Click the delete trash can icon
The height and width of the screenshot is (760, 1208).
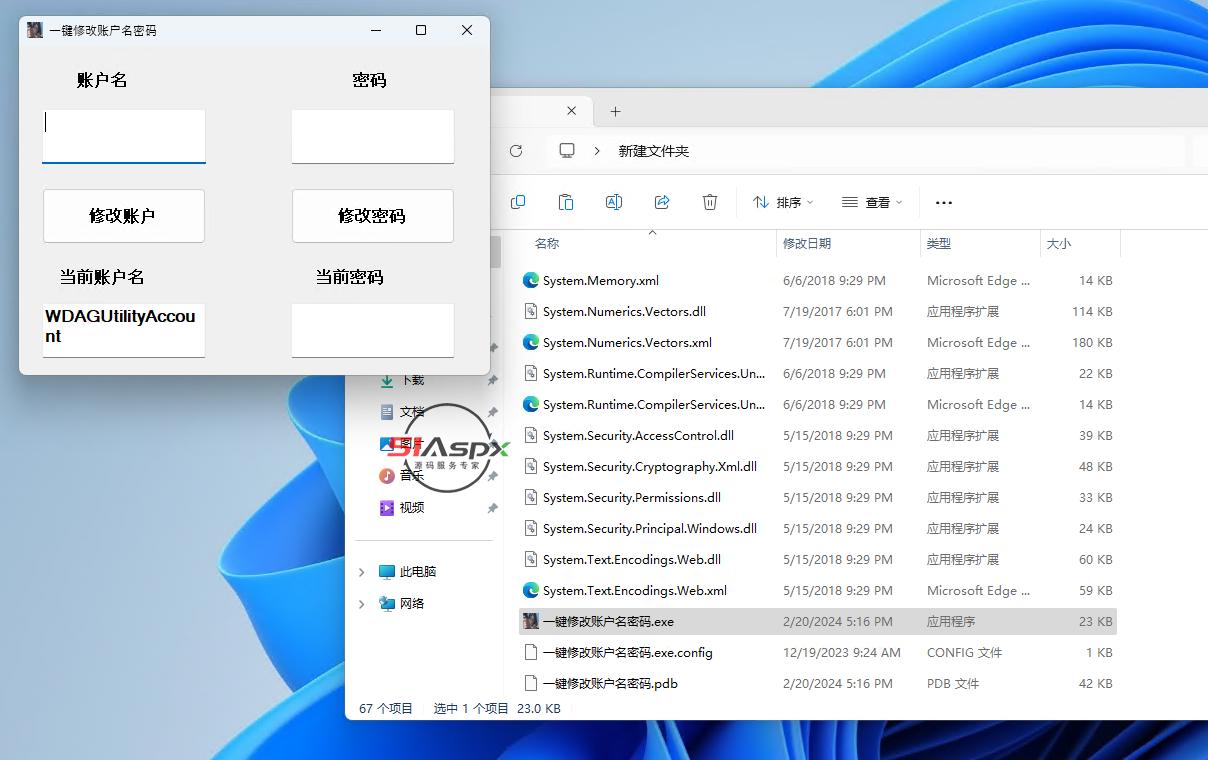(710, 202)
